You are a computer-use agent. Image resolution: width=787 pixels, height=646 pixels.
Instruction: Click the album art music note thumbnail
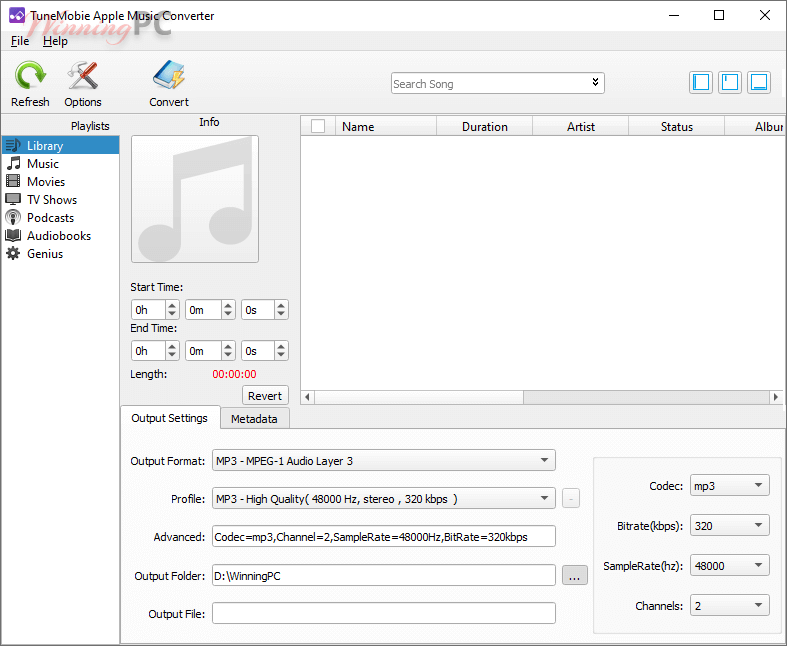195,199
